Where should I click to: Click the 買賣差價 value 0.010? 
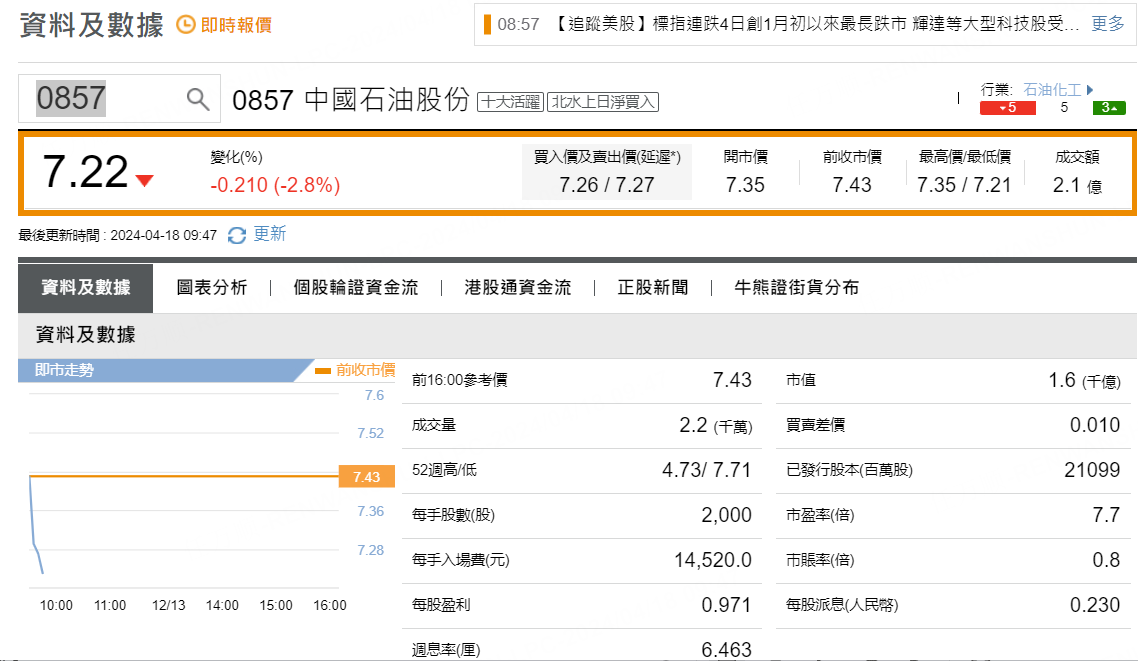click(1095, 425)
